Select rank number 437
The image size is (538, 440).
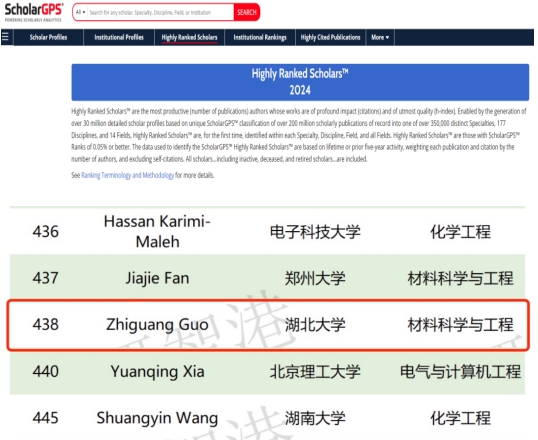point(46,278)
